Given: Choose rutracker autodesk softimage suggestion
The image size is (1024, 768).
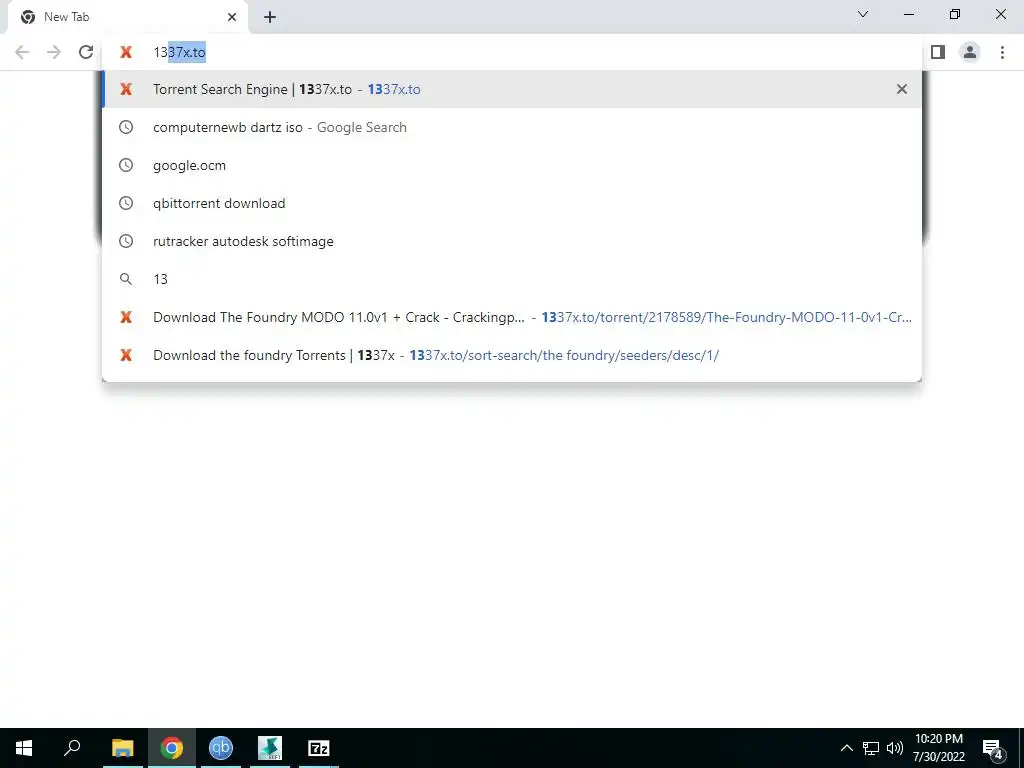Looking at the screenshot, I should point(512,241).
